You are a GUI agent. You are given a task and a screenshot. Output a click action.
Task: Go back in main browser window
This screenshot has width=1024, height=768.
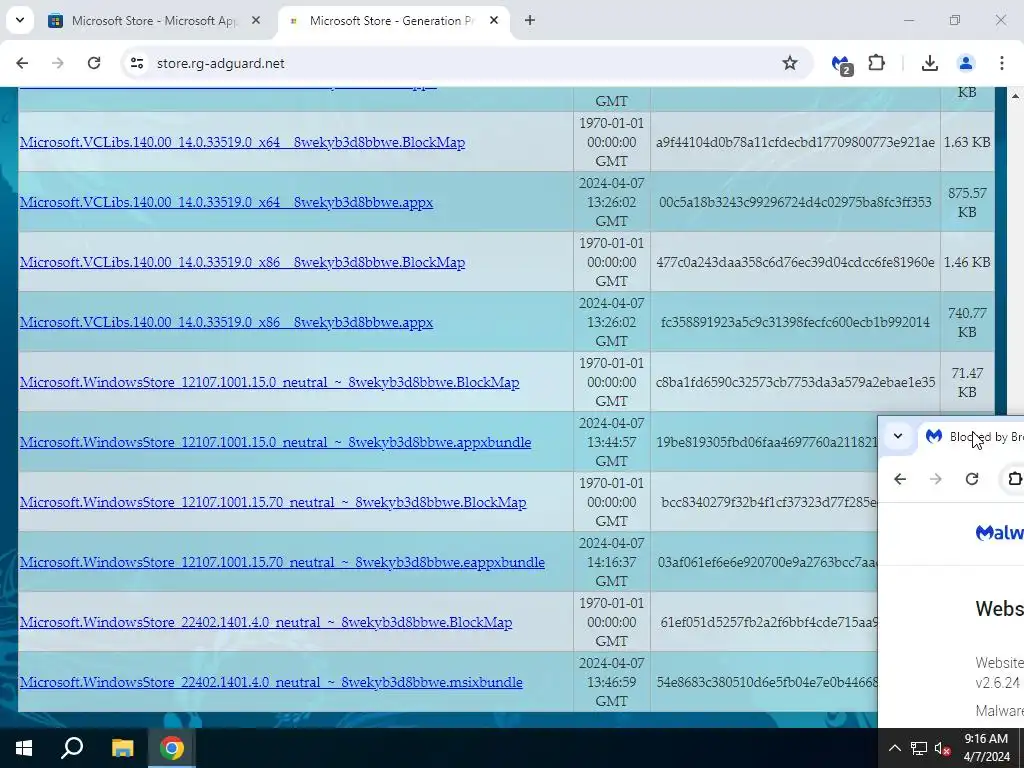tap(22, 63)
